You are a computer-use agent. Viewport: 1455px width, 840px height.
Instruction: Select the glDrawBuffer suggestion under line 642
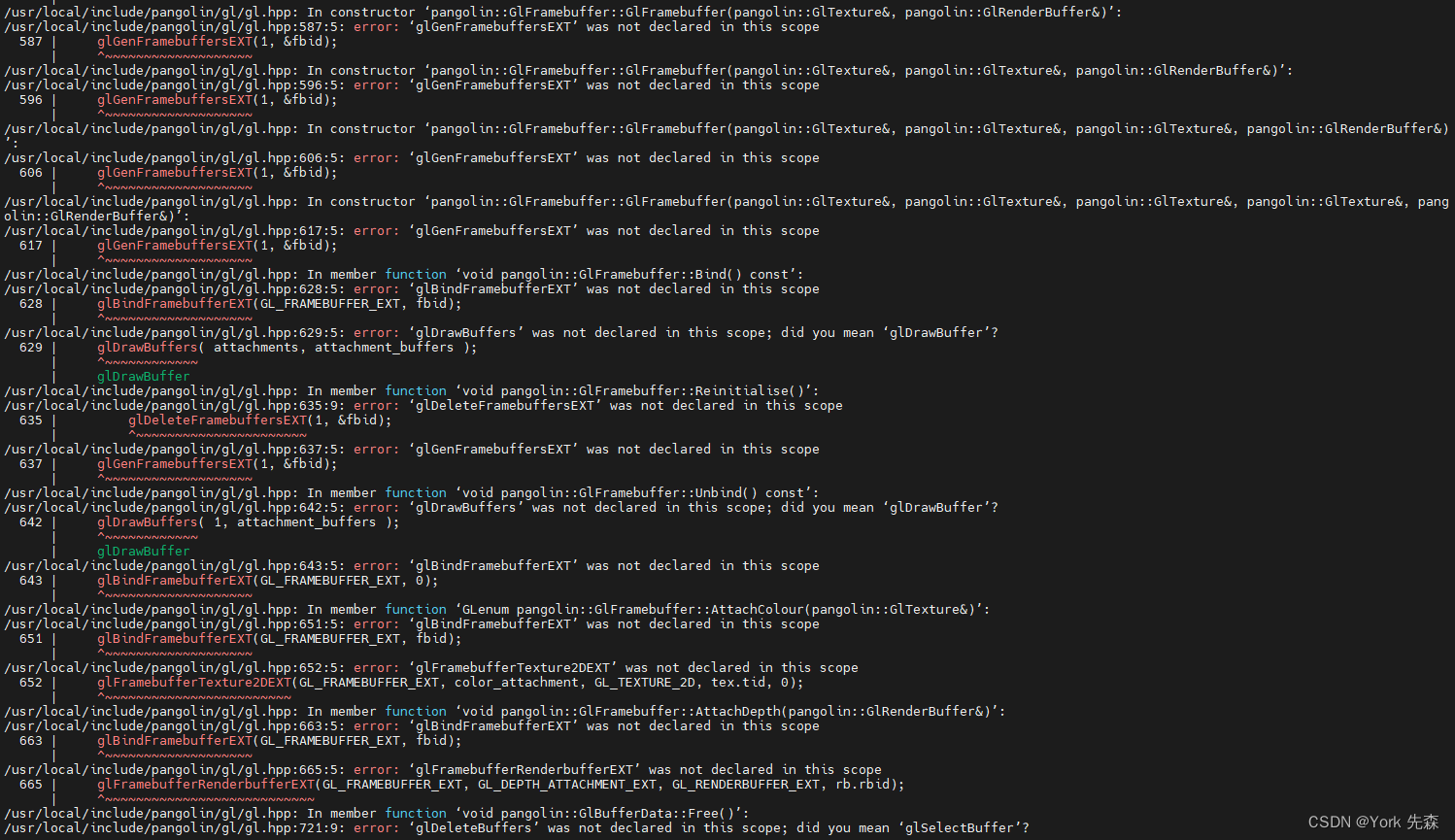(144, 551)
